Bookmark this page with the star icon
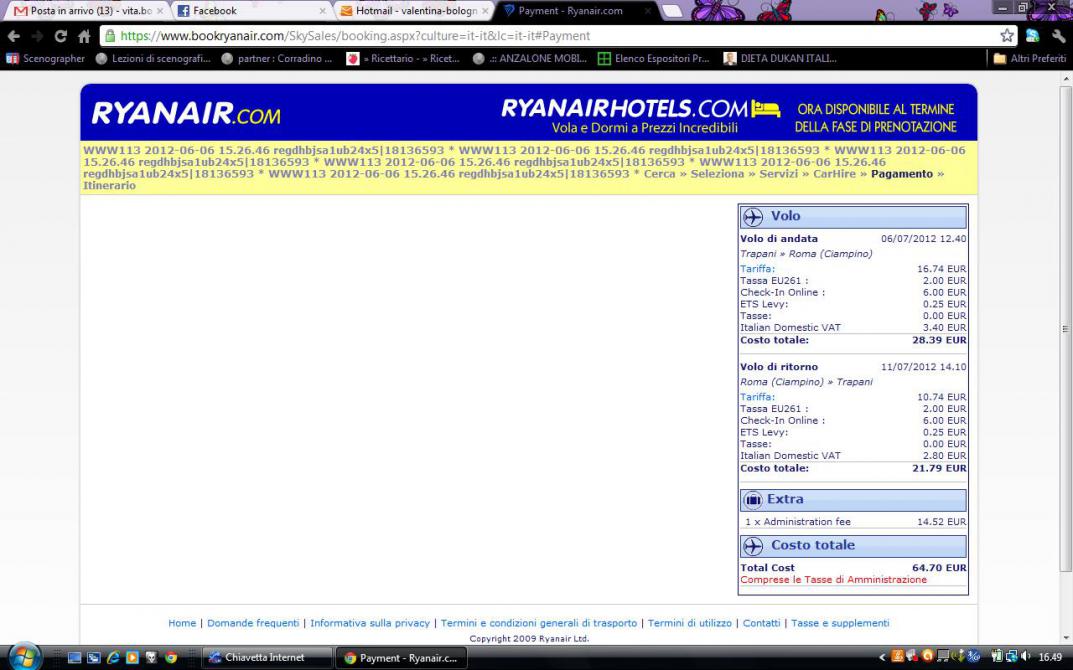 coord(1006,36)
